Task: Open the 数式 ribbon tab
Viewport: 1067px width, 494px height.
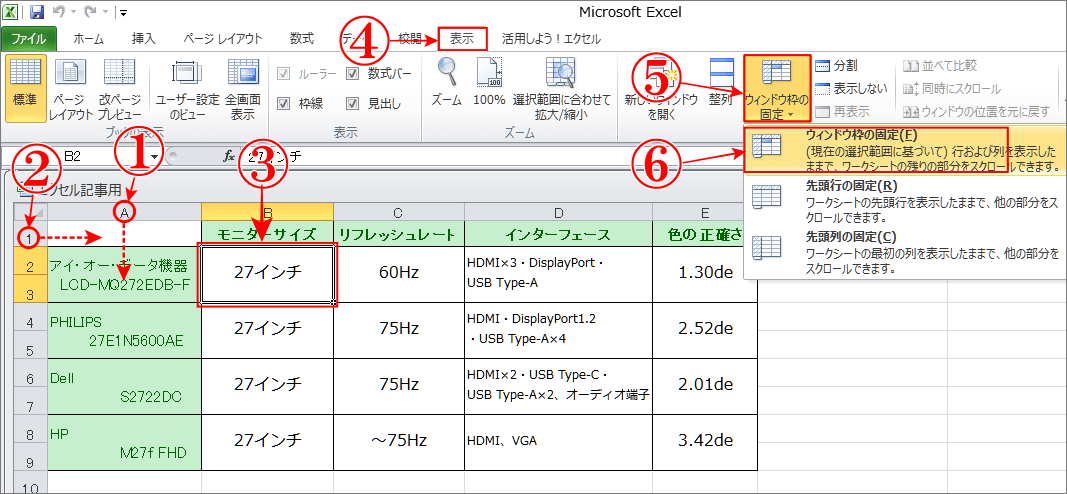Action: [x=301, y=39]
